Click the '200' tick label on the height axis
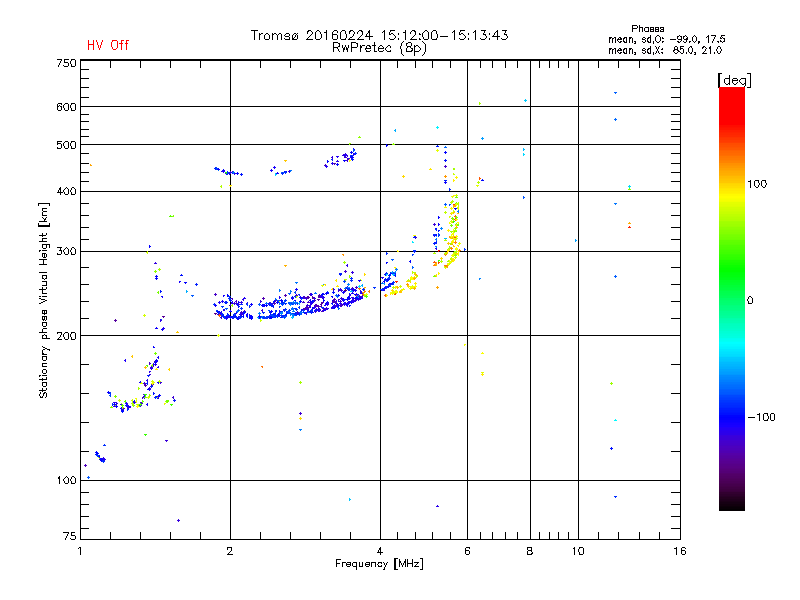Screen dimensions: 800x600 (x=66, y=336)
